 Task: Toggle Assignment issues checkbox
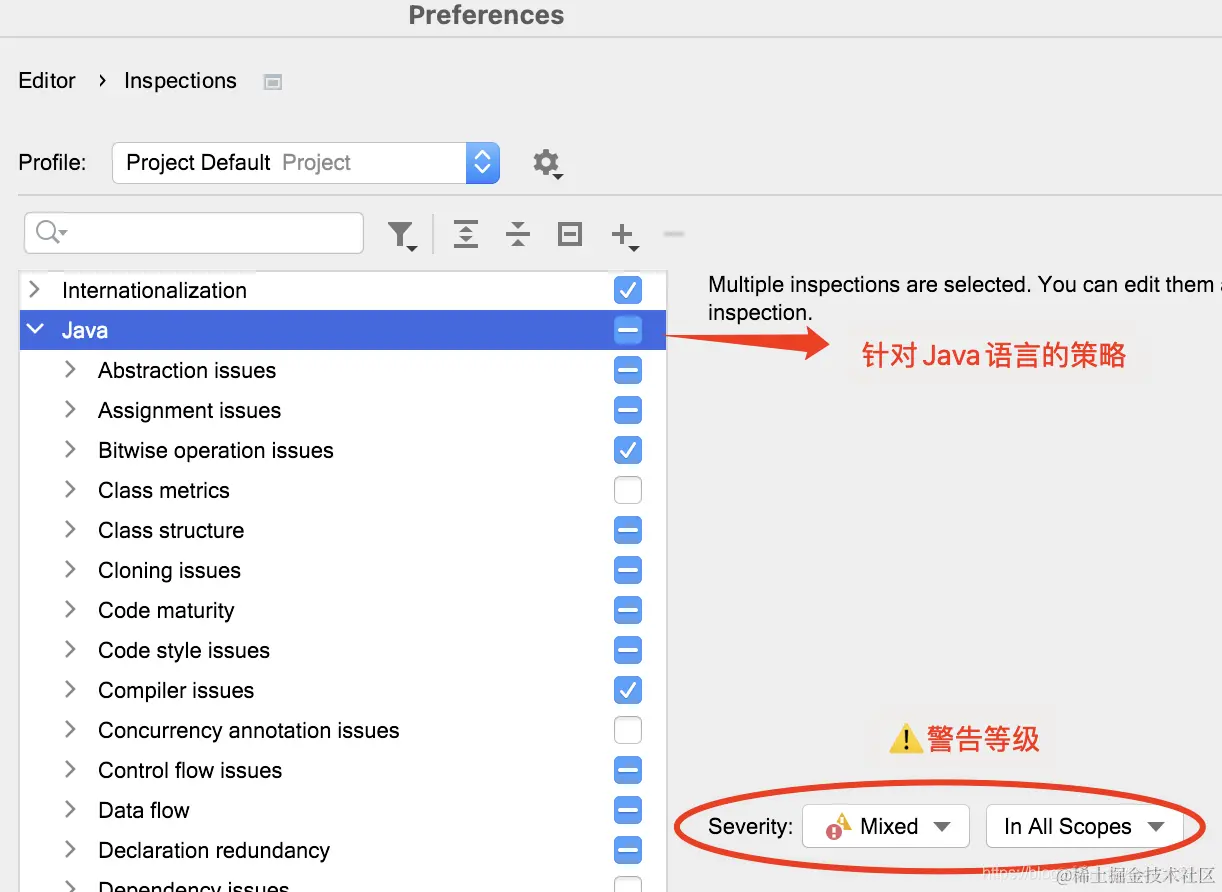(x=628, y=410)
